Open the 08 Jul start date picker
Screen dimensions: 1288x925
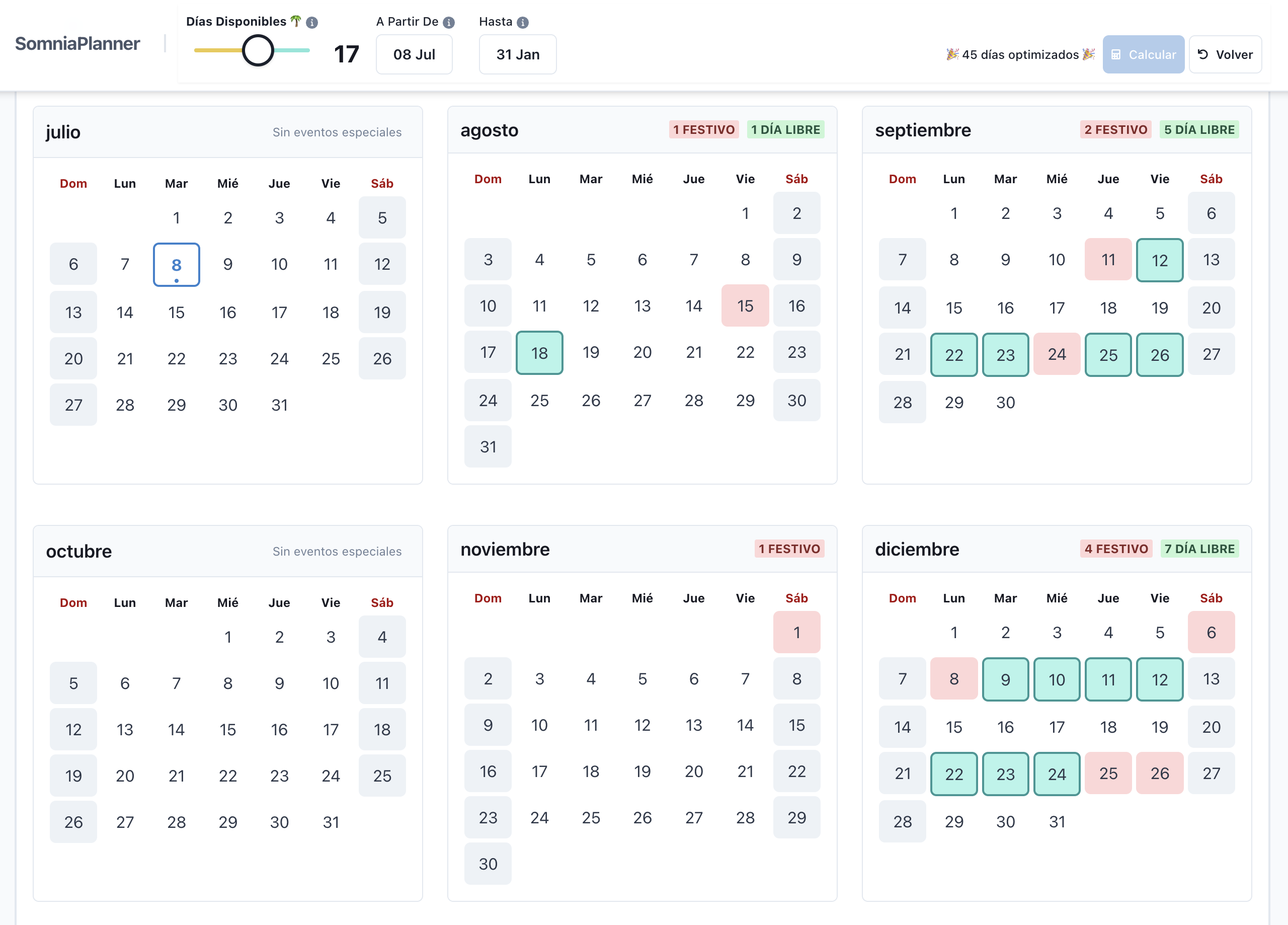414,54
